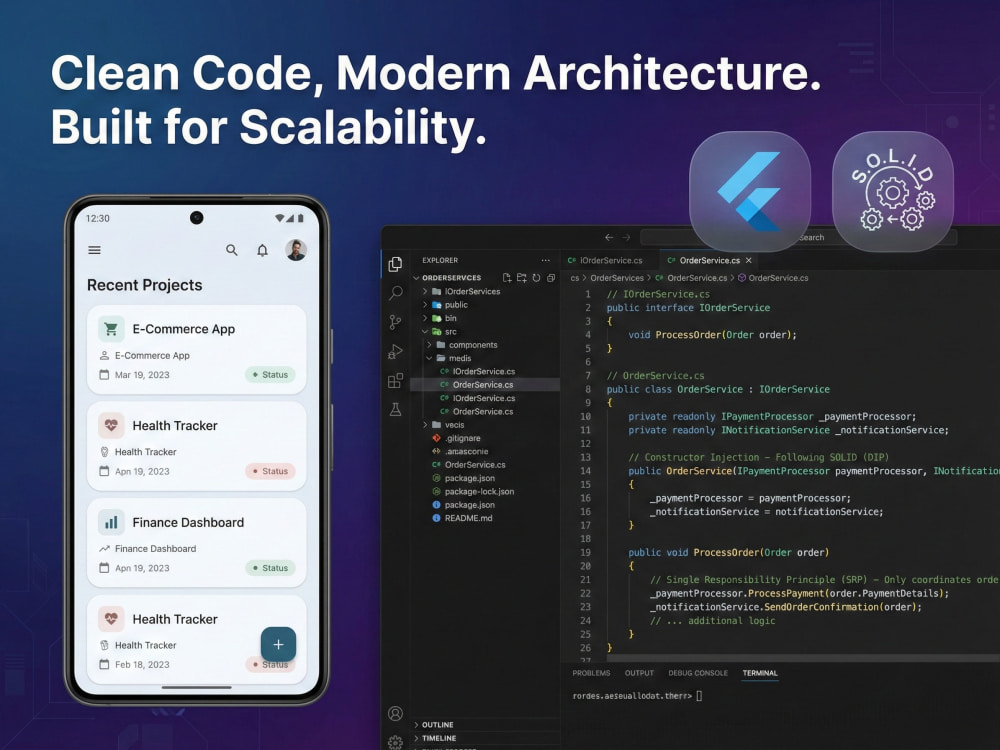
Task: Open Source Control in the activity bar
Action: tap(395, 322)
